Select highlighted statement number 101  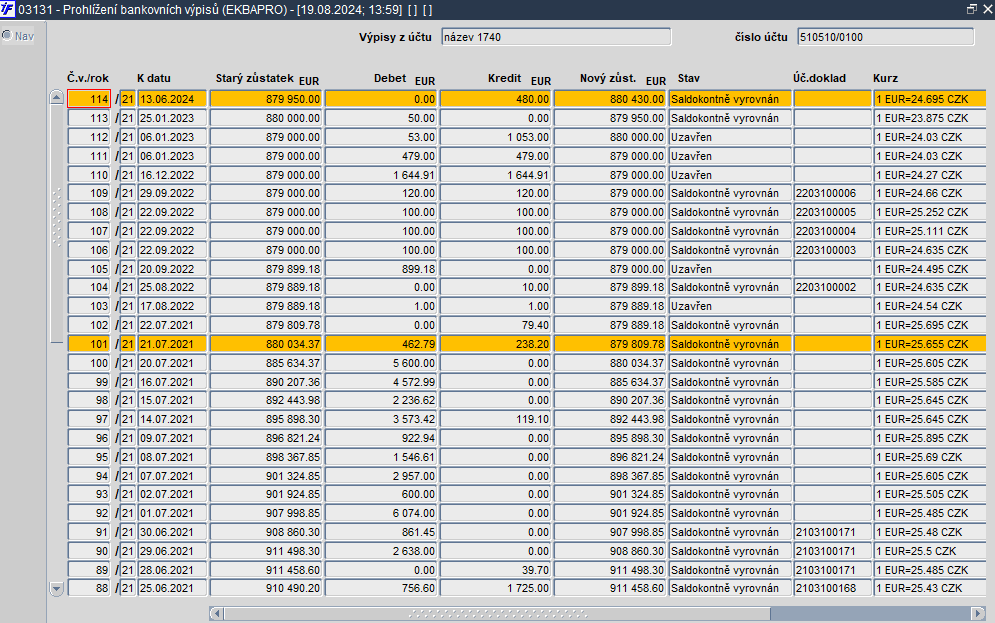pyautogui.click(x=89, y=344)
